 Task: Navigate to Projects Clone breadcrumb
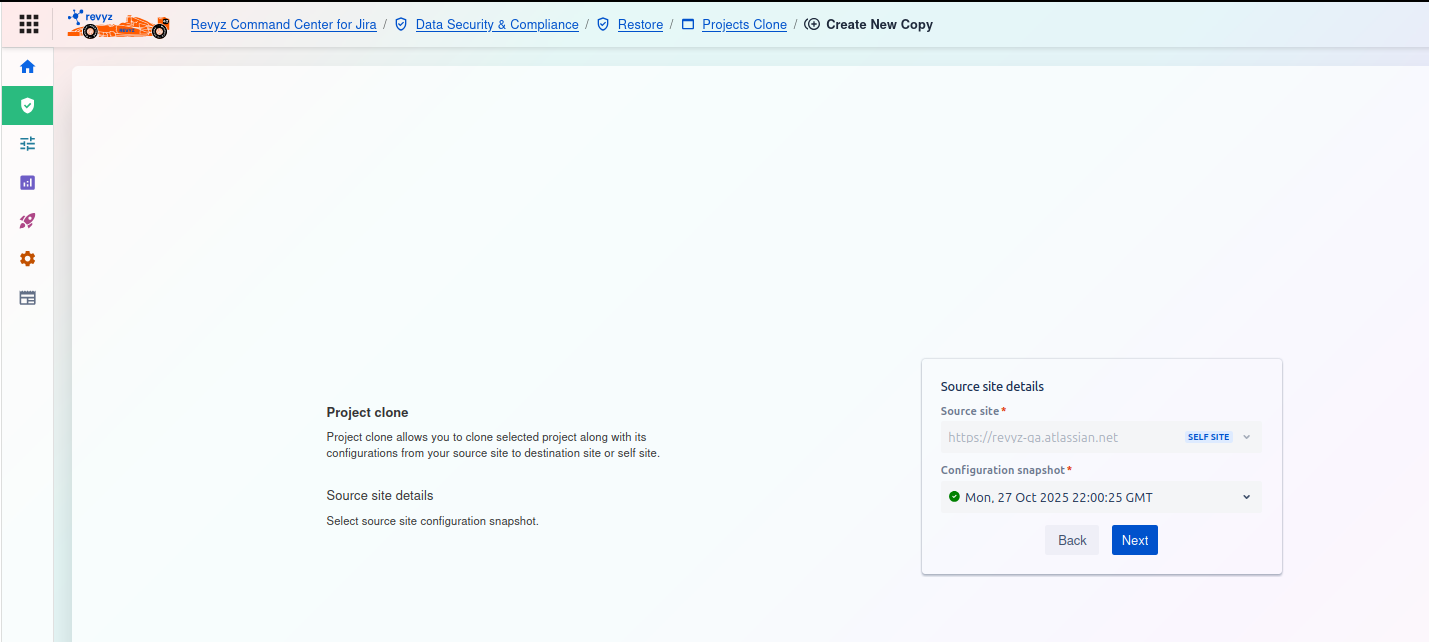(744, 25)
